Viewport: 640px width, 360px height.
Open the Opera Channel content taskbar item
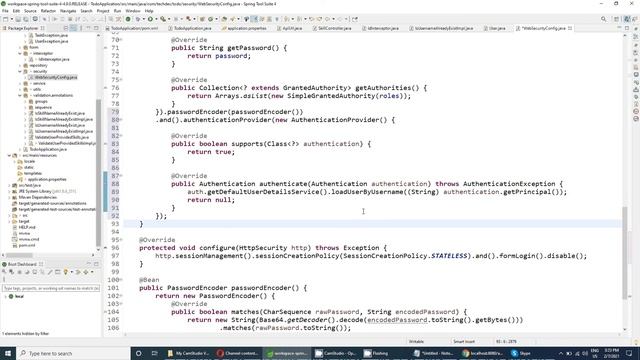237,353
